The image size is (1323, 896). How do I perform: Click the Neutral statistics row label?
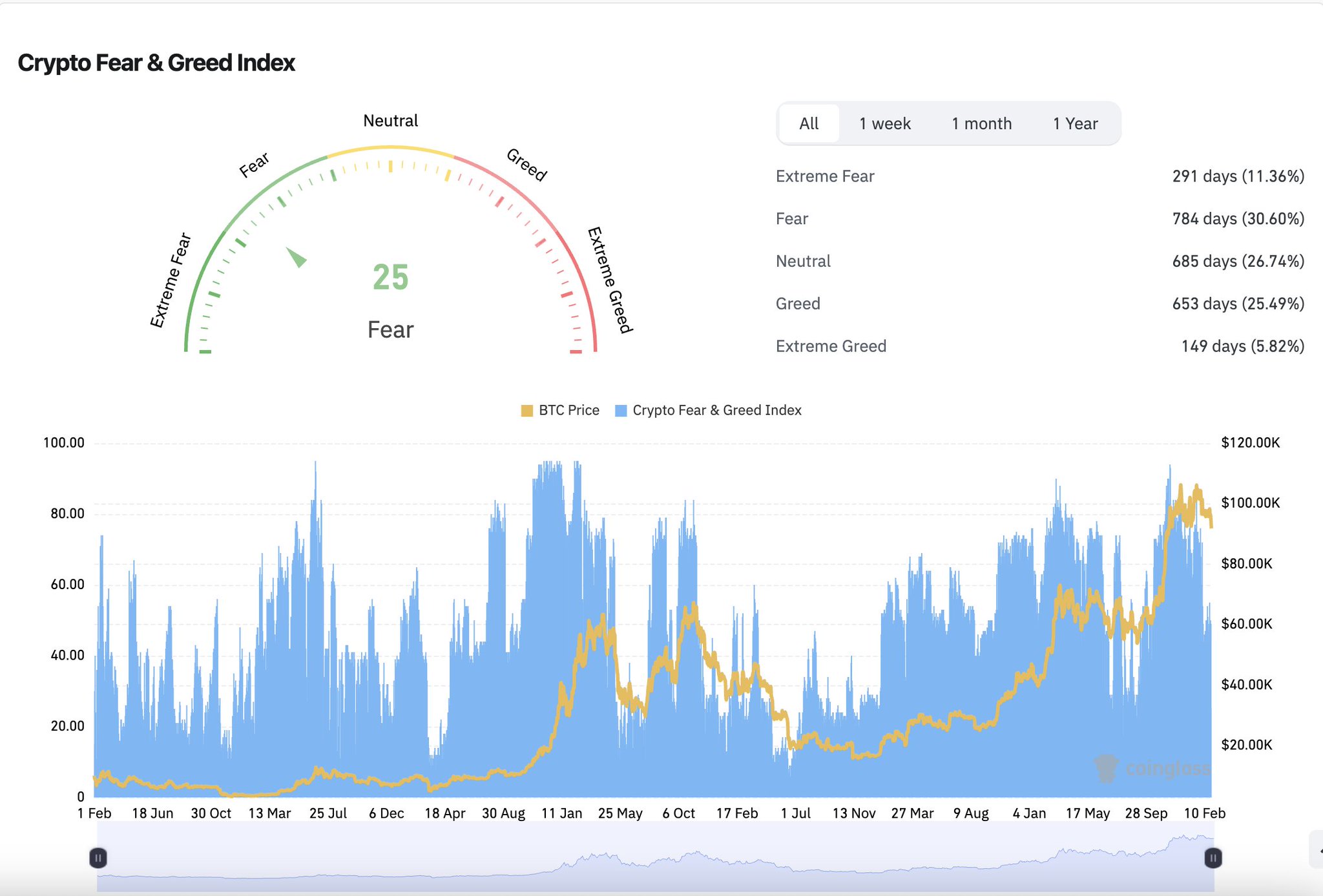(x=803, y=261)
